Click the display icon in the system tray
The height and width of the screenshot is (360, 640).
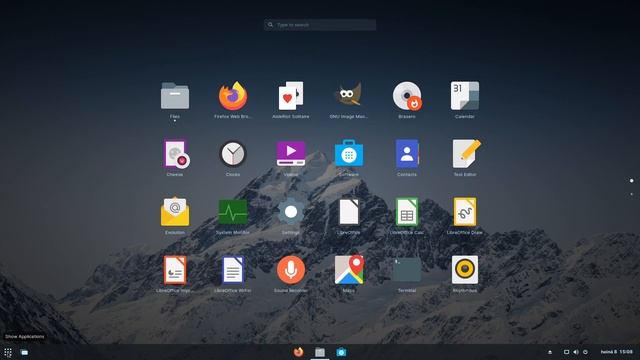click(567, 352)
